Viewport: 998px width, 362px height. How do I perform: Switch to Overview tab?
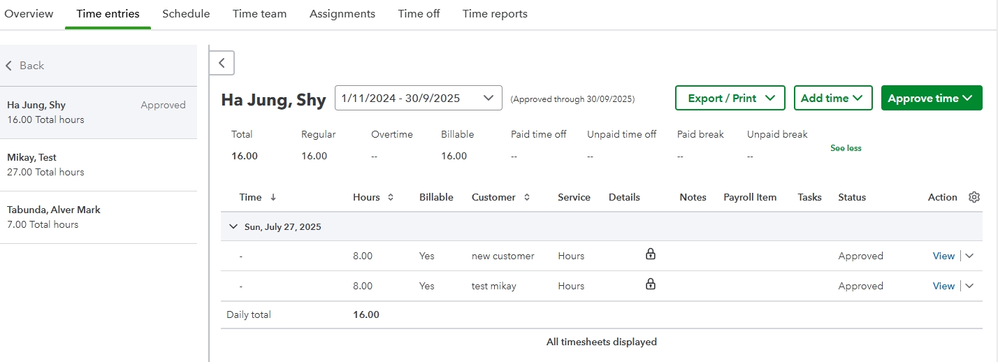[x=29, y=14]
